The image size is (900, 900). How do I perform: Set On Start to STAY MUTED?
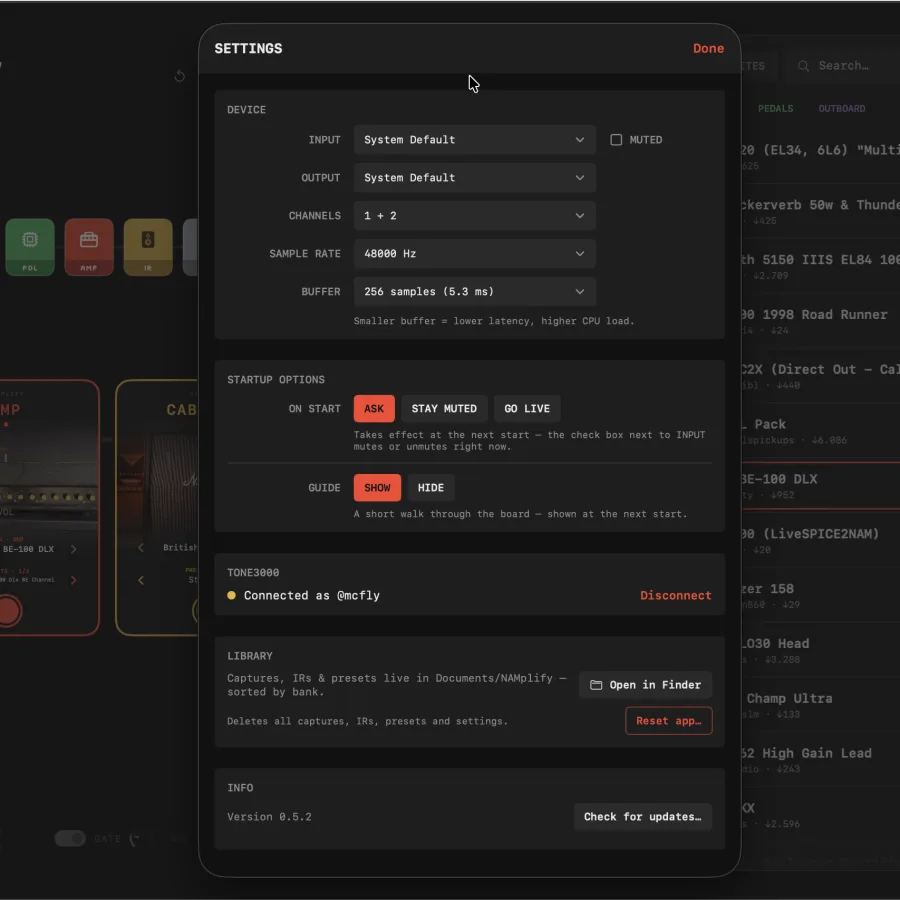pyautogui.click(x=444, y=409)
